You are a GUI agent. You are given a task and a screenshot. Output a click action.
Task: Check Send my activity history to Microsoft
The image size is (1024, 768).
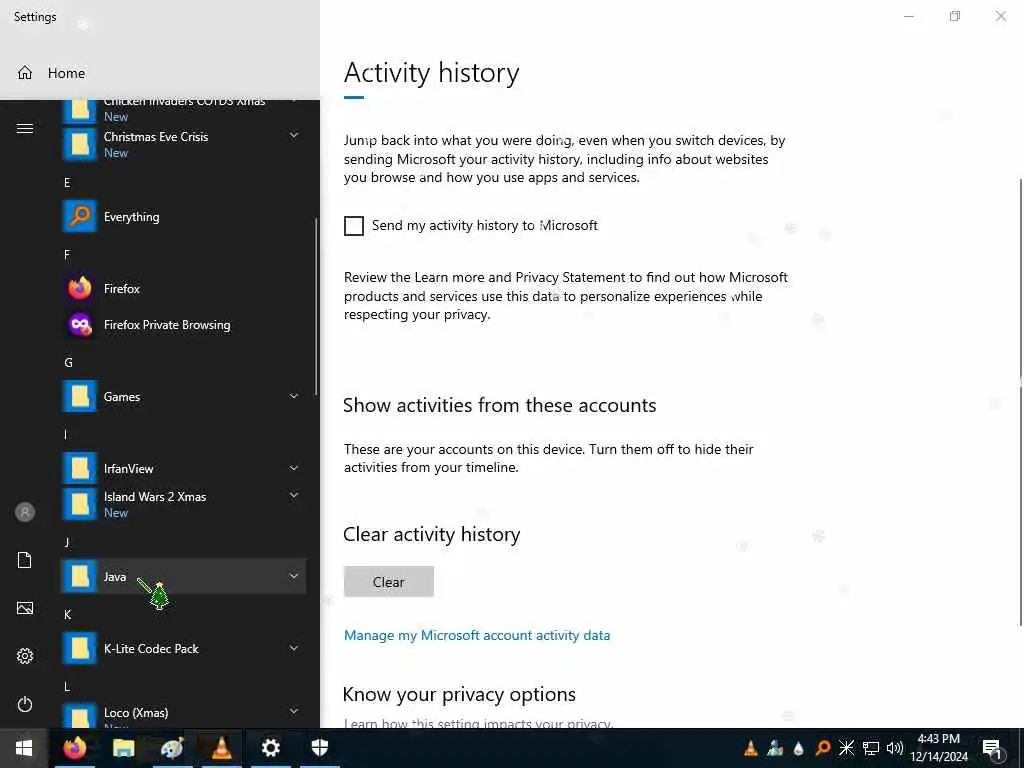tap(354, 226)
